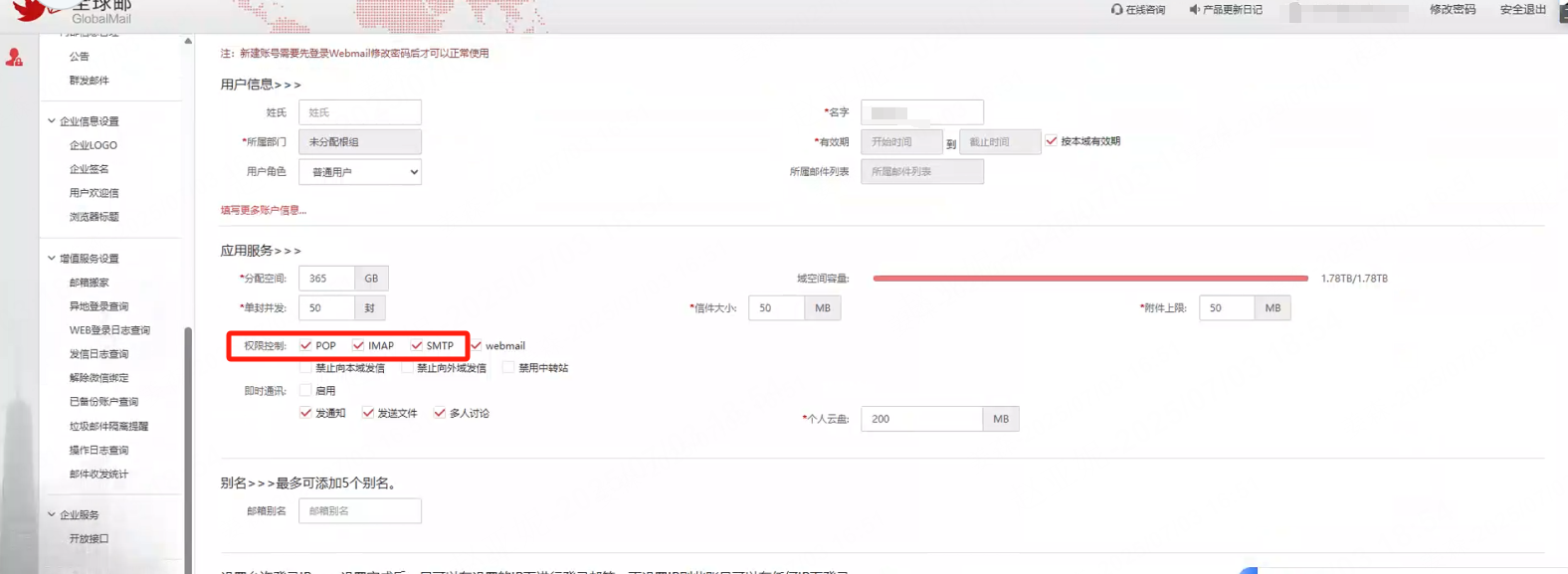Collapse the 企业信息设置 section

tap(52, 120)
